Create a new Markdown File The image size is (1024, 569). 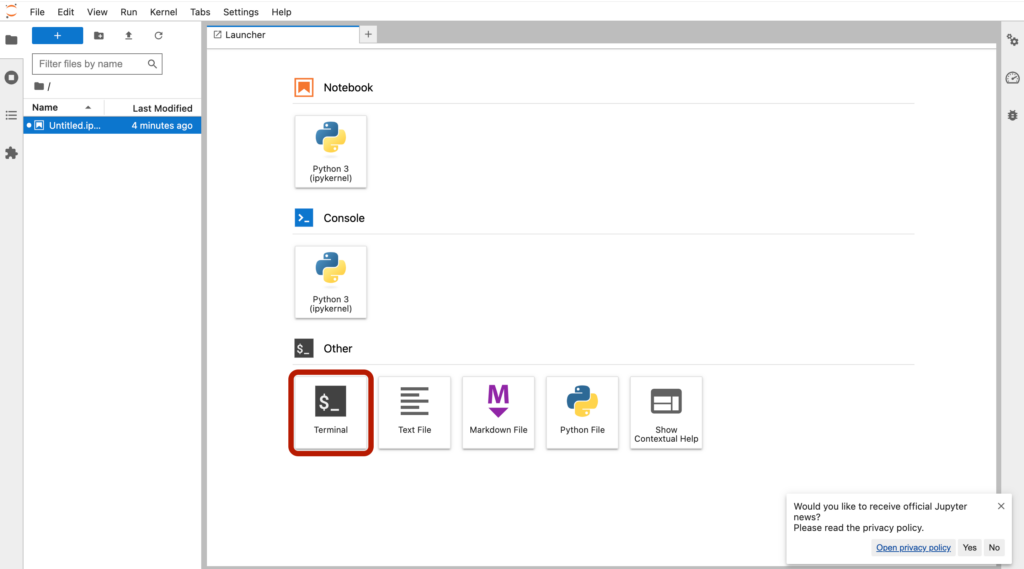click(x=498, y=412)
